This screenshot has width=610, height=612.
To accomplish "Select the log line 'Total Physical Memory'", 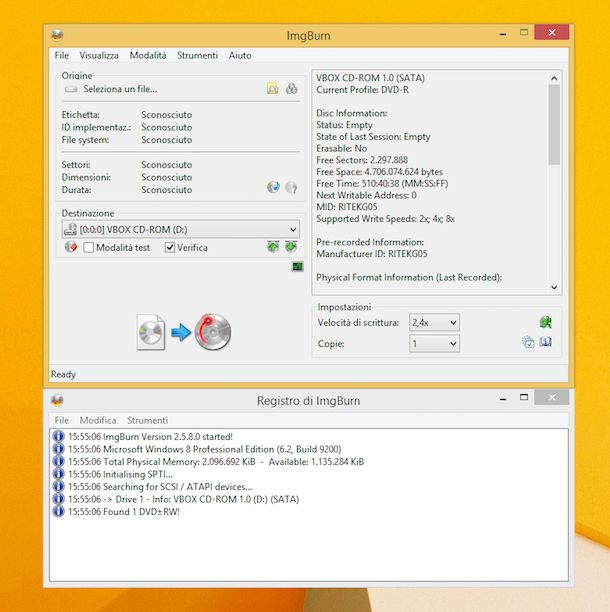I will 216,462.
